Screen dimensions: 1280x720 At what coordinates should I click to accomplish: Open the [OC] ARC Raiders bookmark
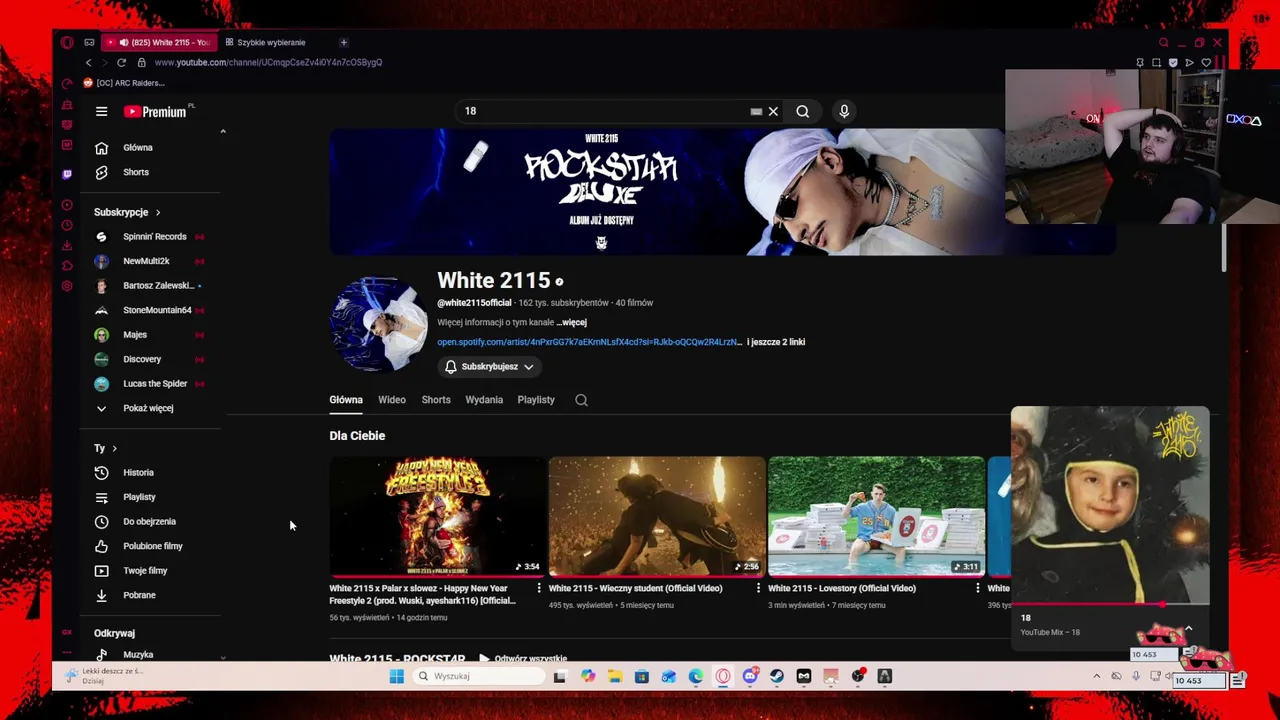(124, 83)
